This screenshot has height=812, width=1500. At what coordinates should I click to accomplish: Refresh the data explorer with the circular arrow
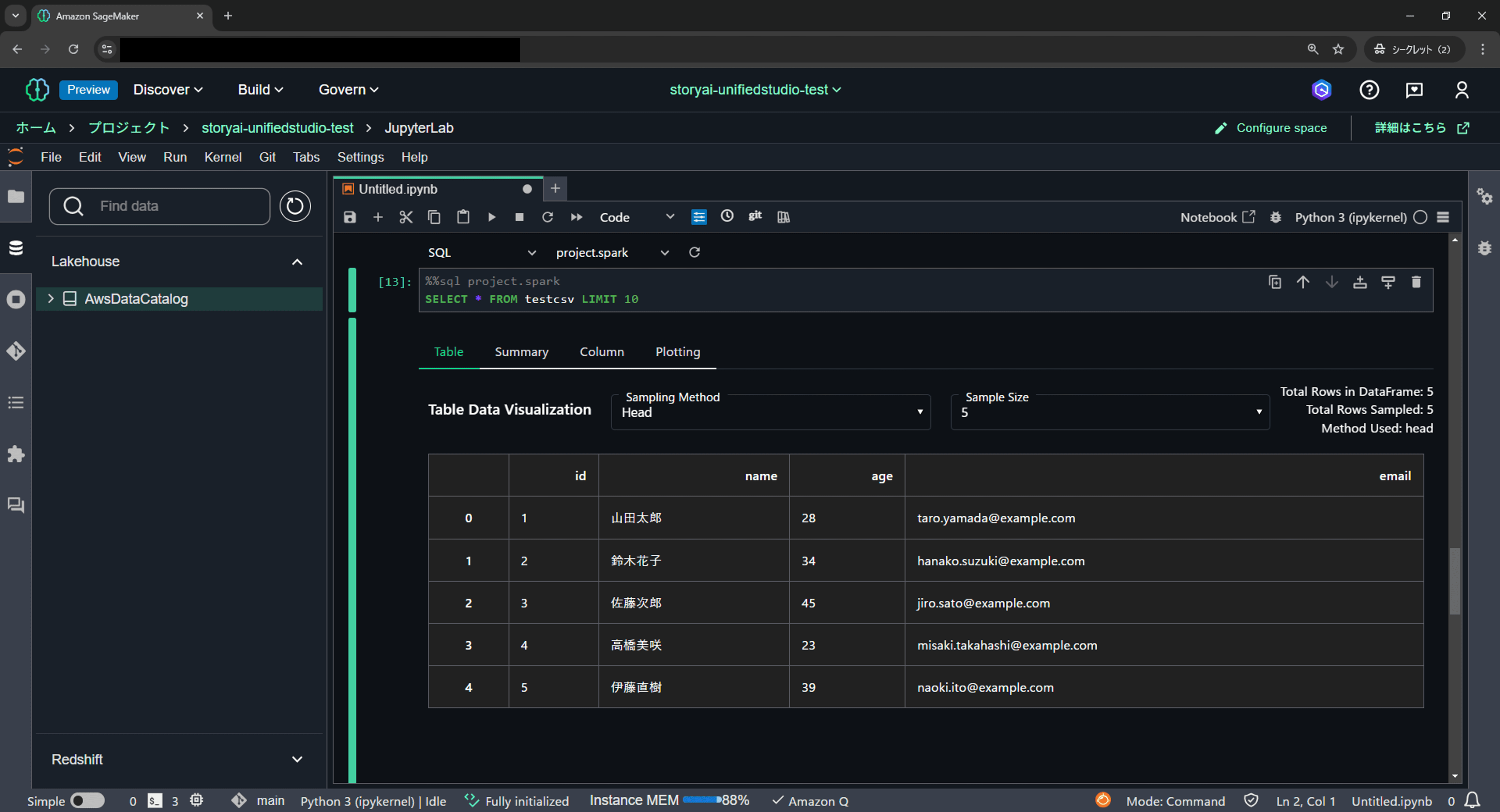click(x=295, y=206)
